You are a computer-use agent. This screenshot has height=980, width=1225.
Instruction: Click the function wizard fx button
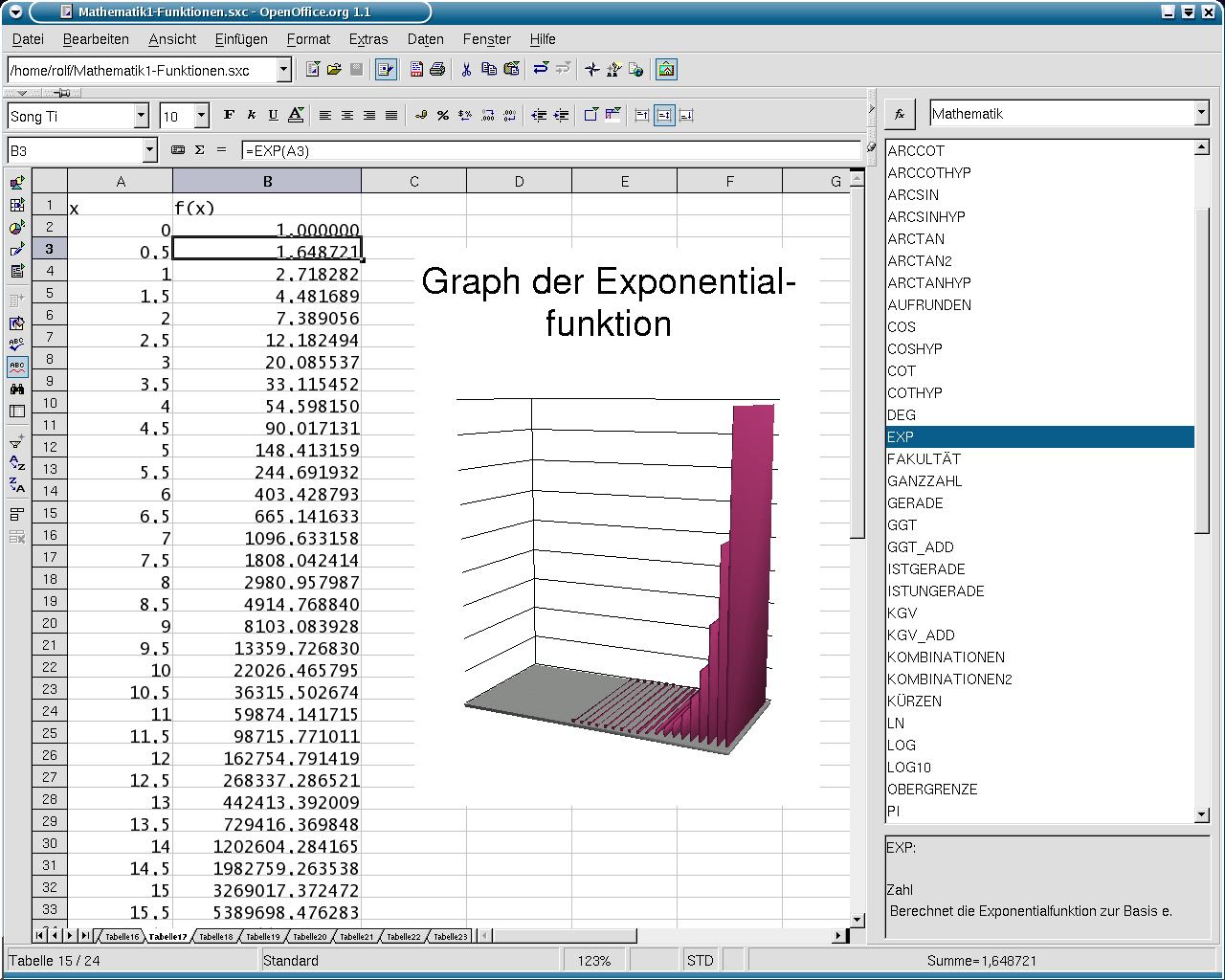(900, 114)
